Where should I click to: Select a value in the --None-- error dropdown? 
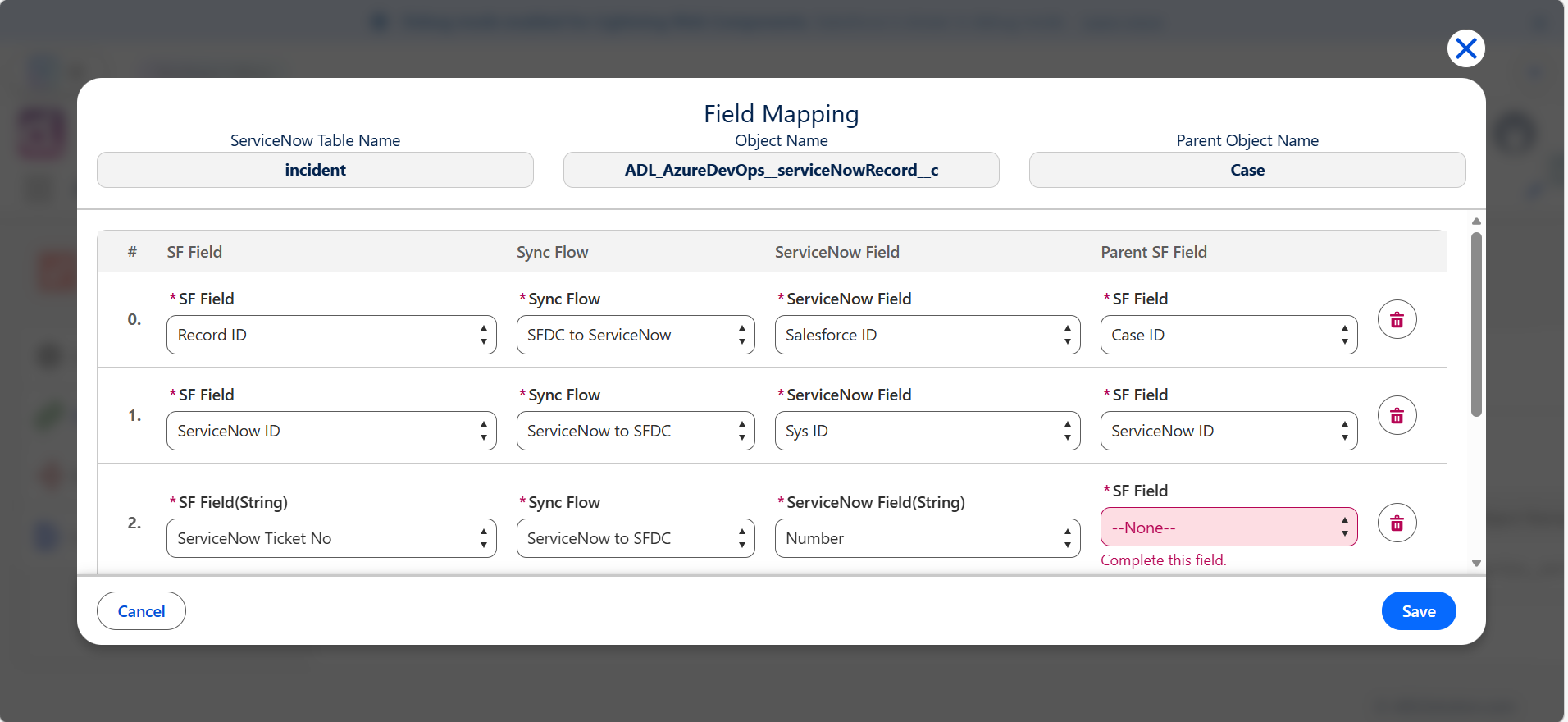click(1228, 527)
